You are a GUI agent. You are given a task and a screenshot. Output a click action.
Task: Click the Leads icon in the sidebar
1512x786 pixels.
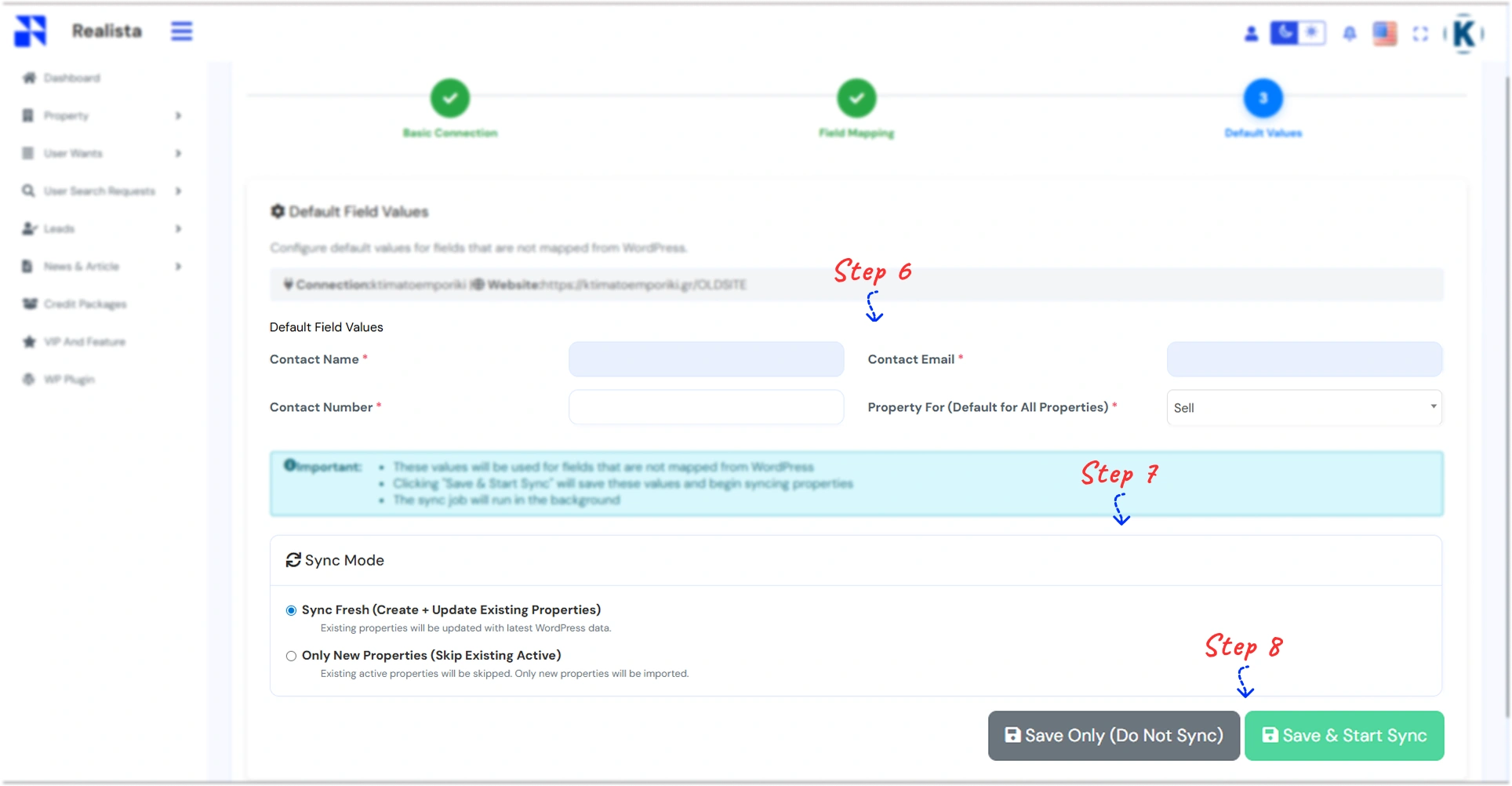(x=29, y=228)
